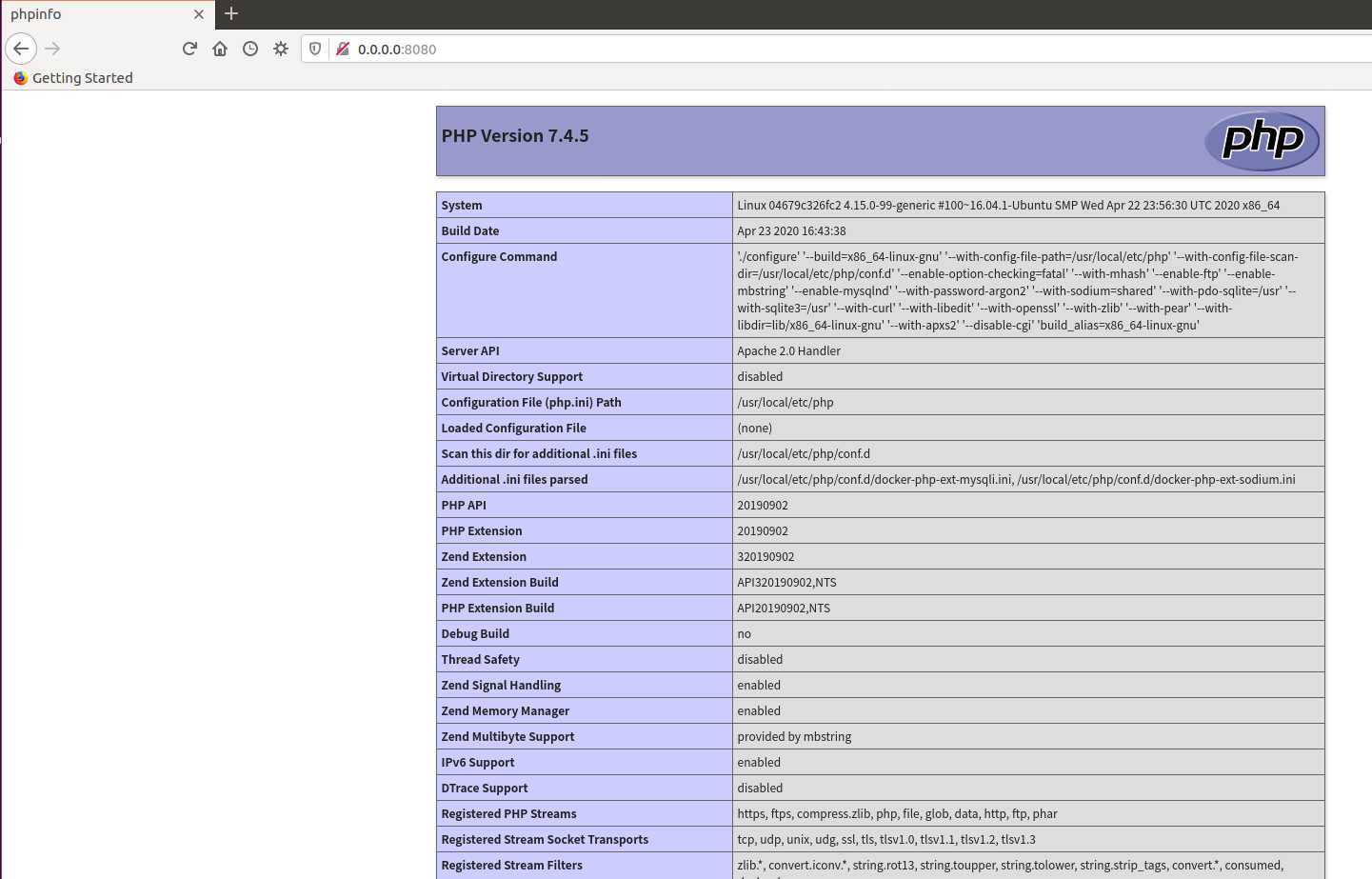This screenshot has width=1372, height=879.
Task: Click "no" in the Debug Build row
Action: 745,634
